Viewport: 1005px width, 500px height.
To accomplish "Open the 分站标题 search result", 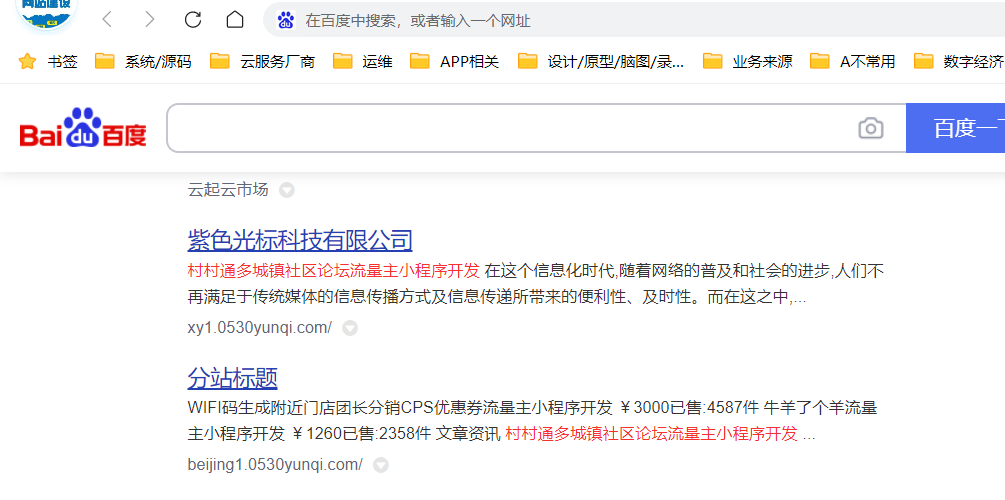I will pyautogui.click(x=232, y=378).
